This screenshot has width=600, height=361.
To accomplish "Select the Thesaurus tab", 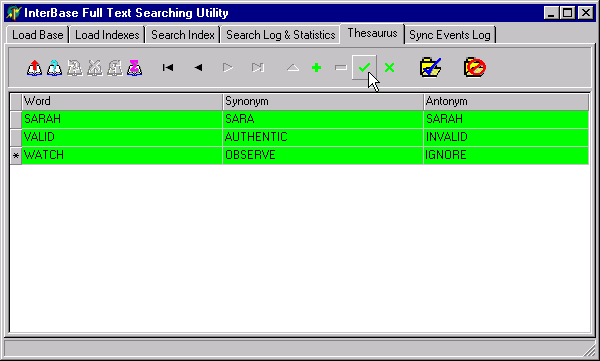I will [372, 33].
